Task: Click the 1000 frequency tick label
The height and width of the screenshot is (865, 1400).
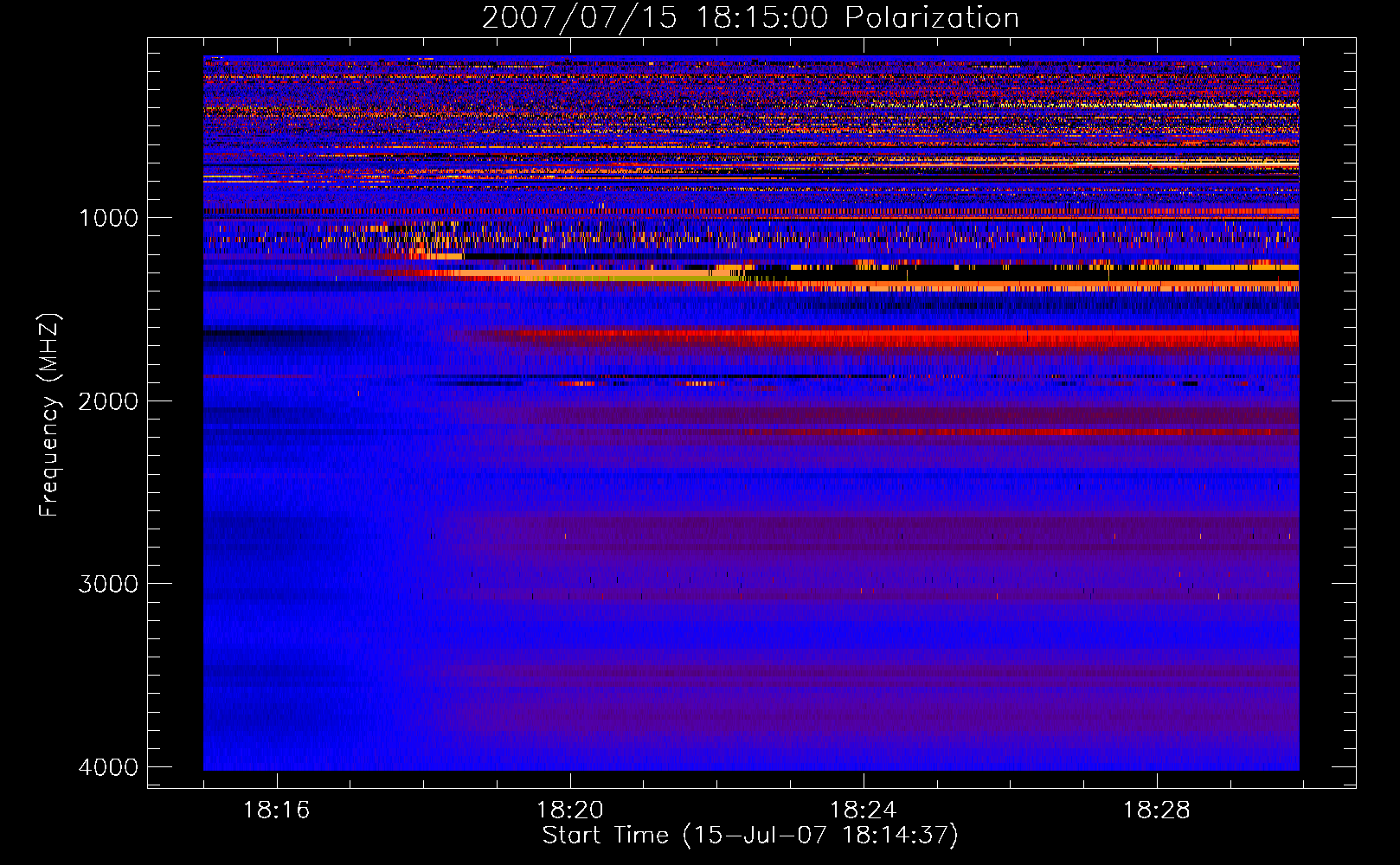Action: point(108,218)
